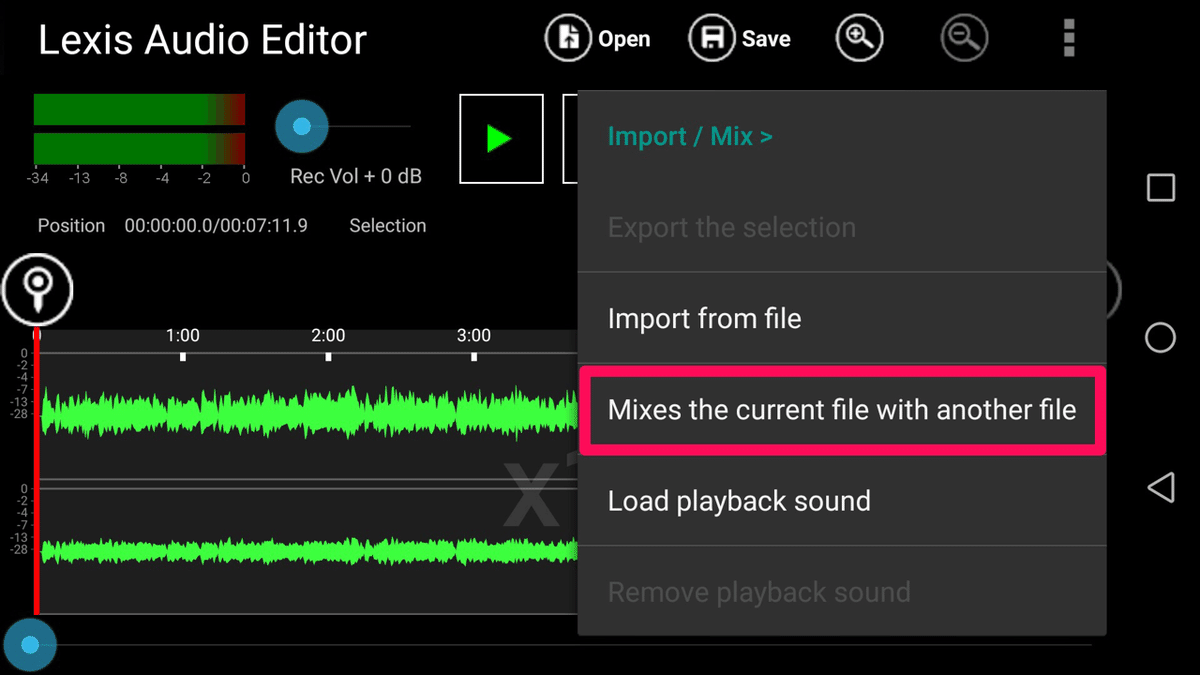The height and width of the screenshot is (675, 1200).
Task: Zoom in on the waveform
Action: [860, 39]
